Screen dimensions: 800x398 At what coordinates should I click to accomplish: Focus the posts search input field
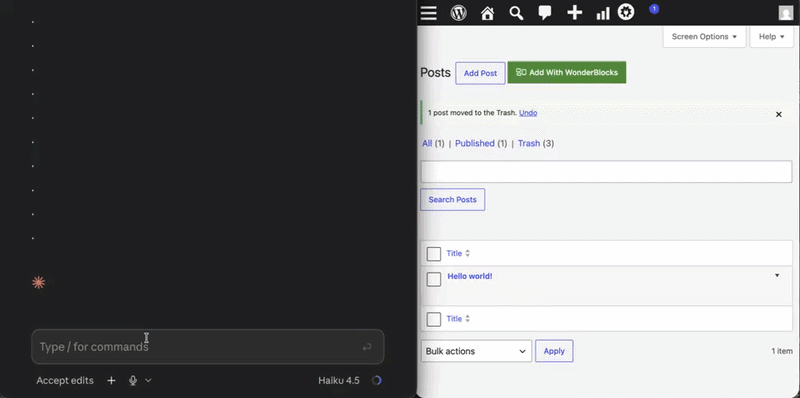point(606,171)
